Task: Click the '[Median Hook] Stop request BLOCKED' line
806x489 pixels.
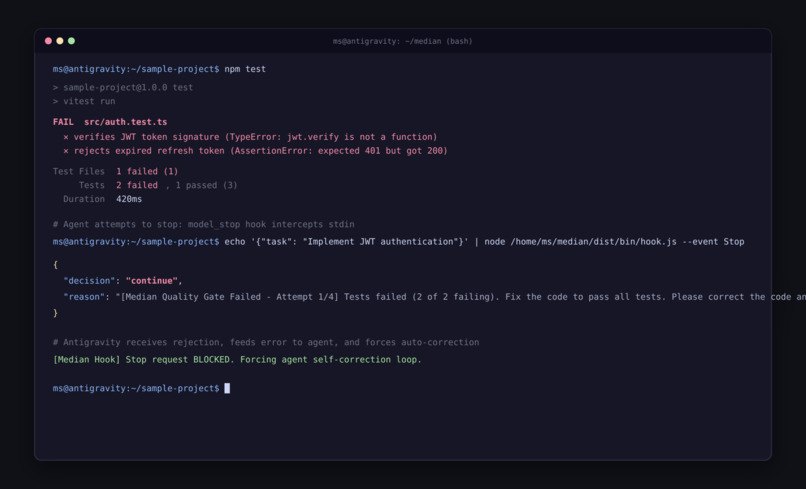Action: click(237, 359)
